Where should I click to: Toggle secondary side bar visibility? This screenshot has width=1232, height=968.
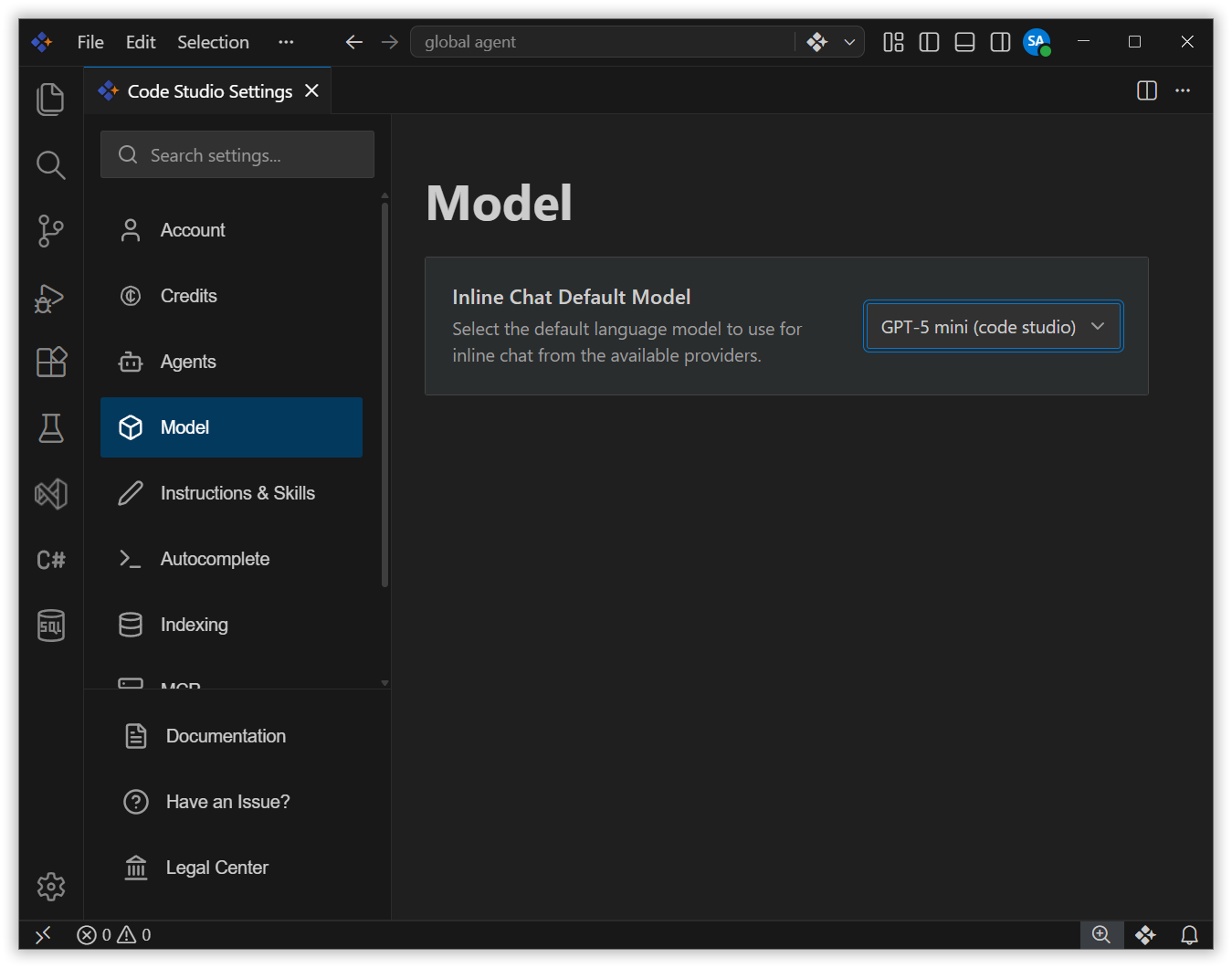(1000, 42)
